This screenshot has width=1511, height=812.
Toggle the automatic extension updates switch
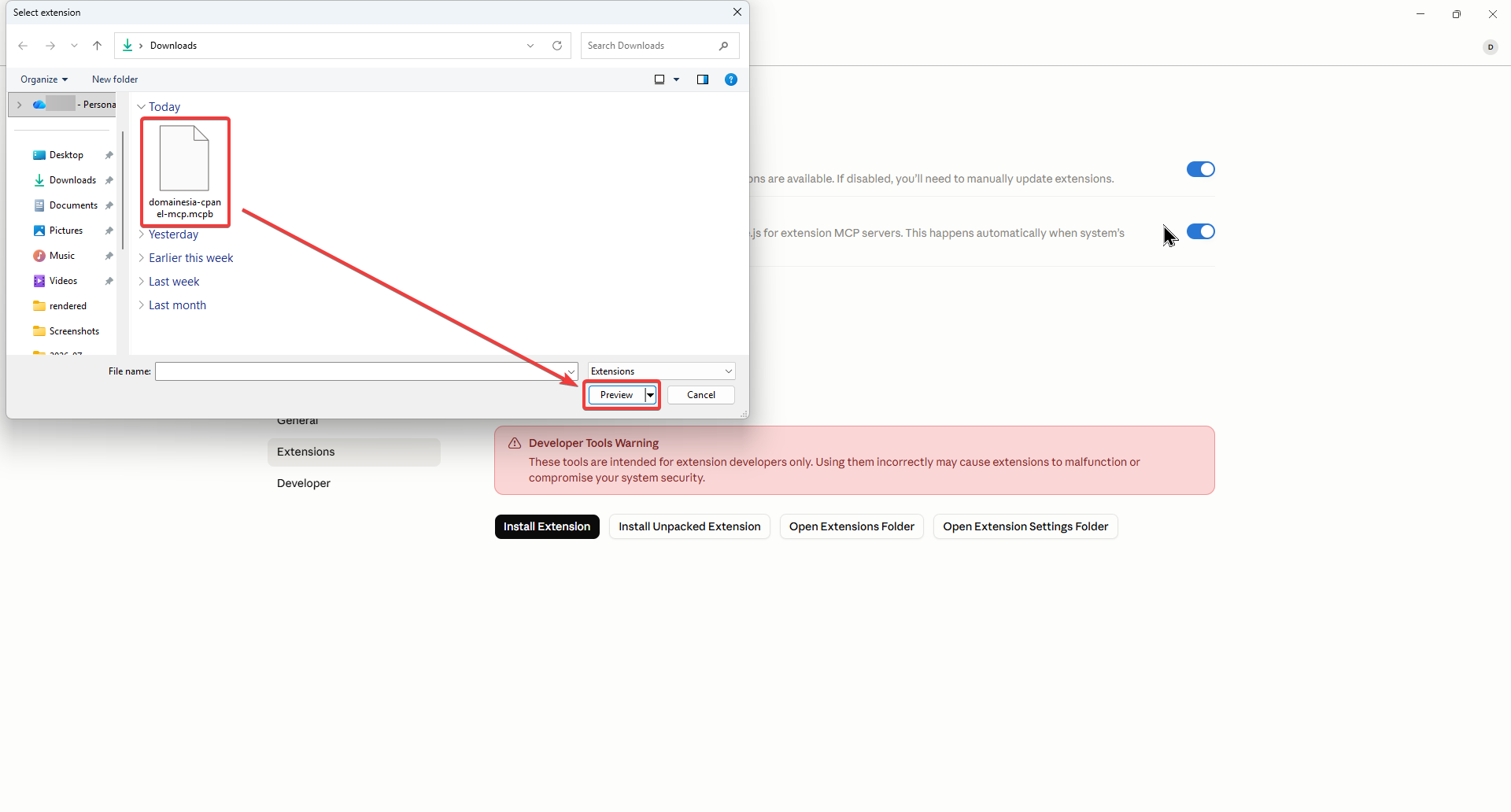click(x=1201, y=169)
